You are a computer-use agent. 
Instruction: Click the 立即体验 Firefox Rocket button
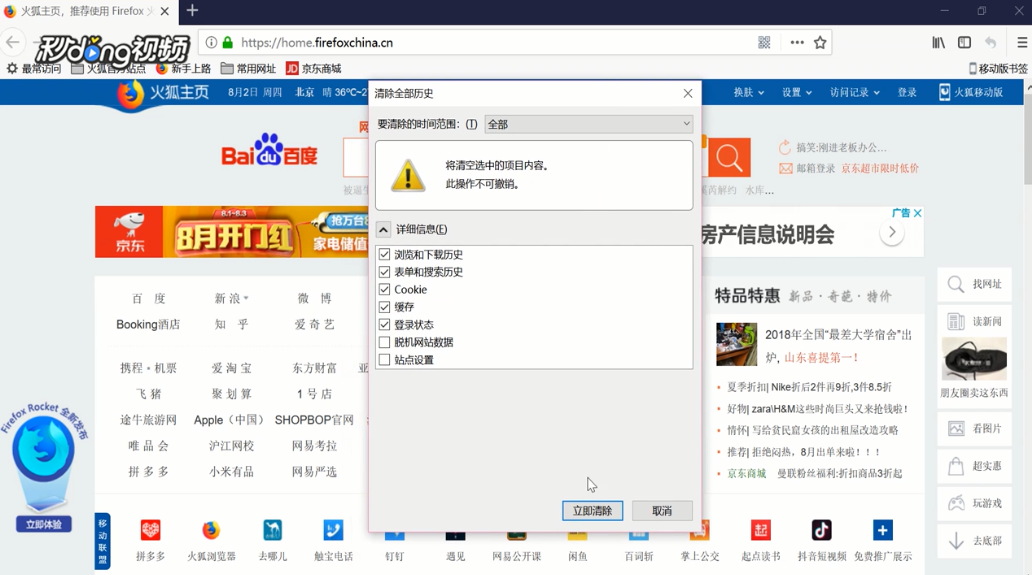click(x=44, y=524)
